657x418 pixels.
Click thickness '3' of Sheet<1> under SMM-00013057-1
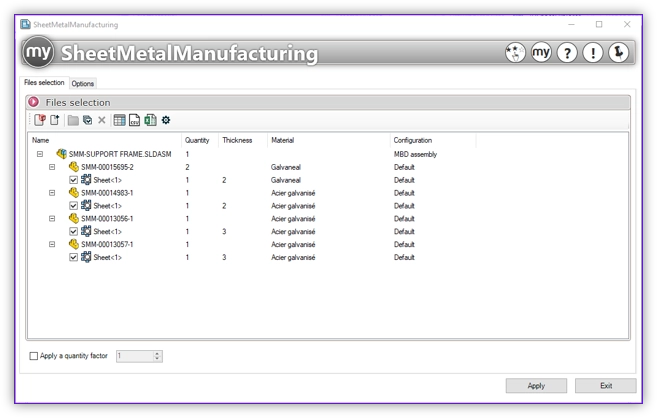pos(224,257)
